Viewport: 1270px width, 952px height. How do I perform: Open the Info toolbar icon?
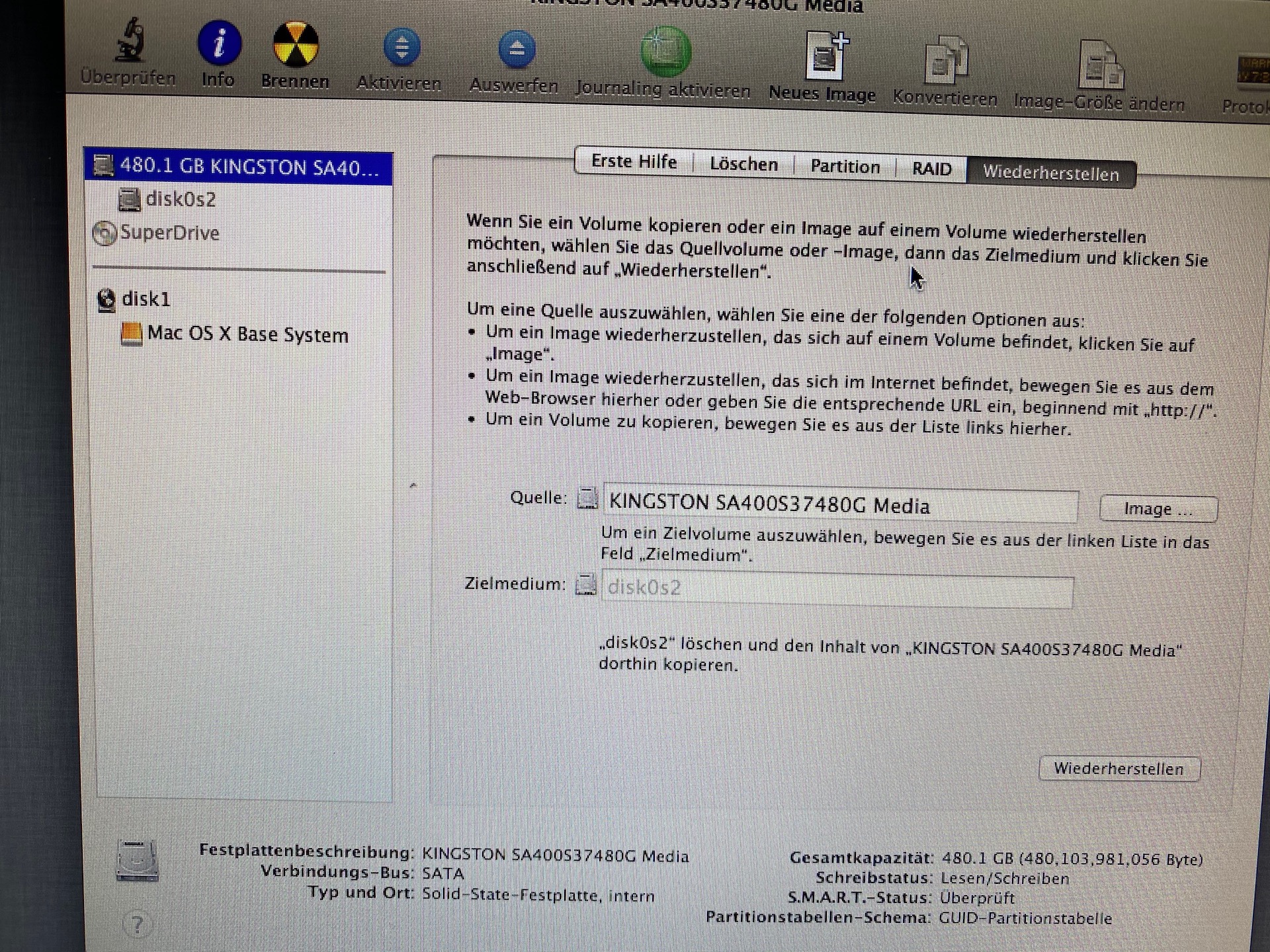[219, 44]
